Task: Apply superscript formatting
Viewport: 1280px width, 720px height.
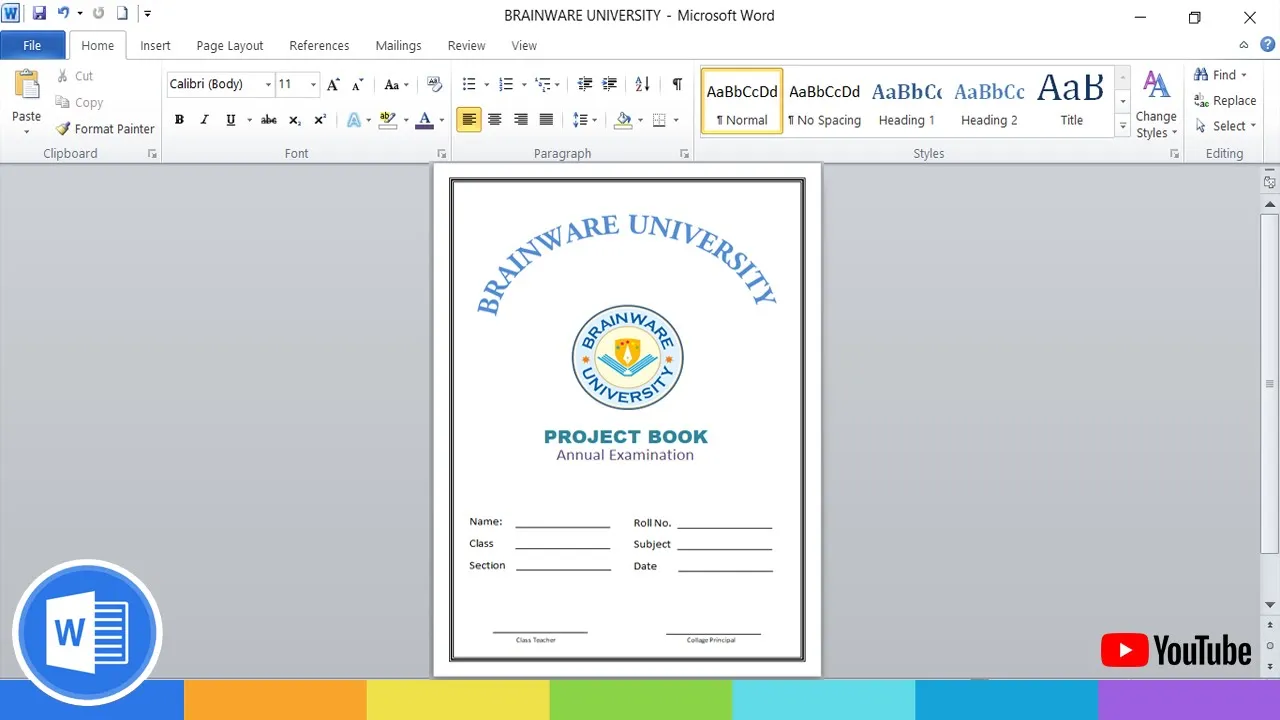Action: coord(320,120)
